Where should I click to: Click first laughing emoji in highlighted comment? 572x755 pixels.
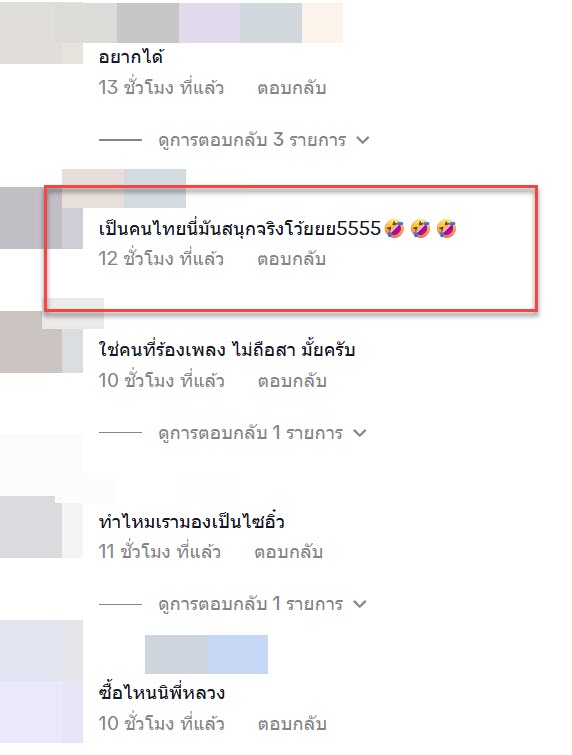(394, 228)
